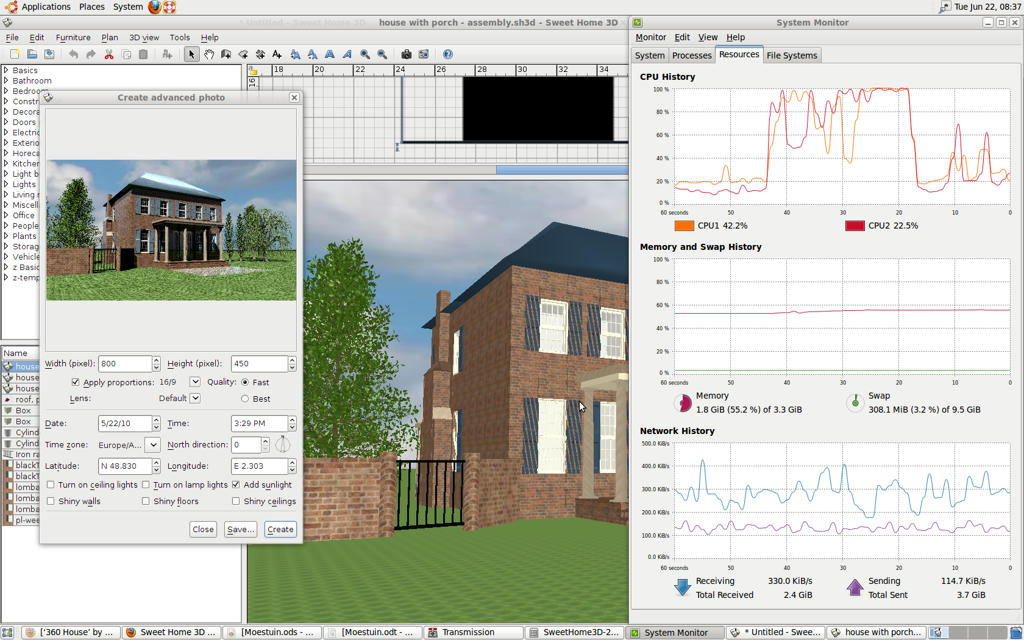Click the Memory pie color indicator
Image resolution: width=1024 pixels, height=640 pixels.
point(683,403)
